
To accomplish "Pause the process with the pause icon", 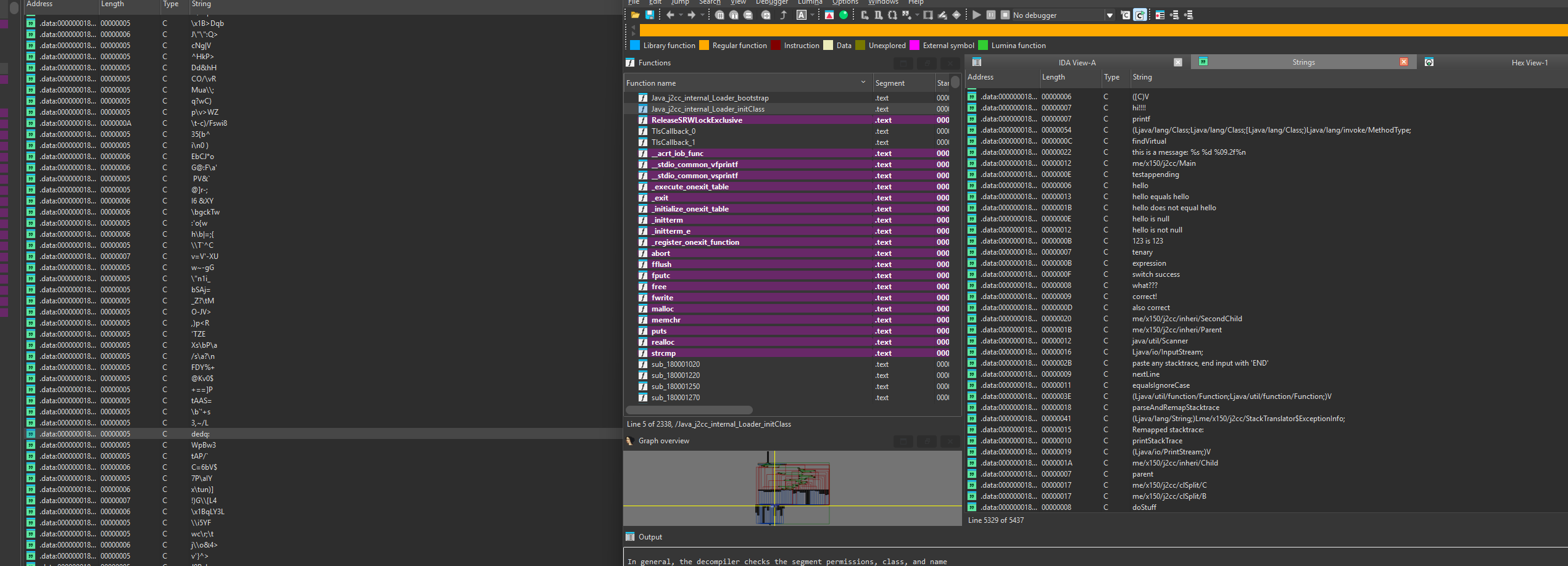I will (x=990, y=15).
